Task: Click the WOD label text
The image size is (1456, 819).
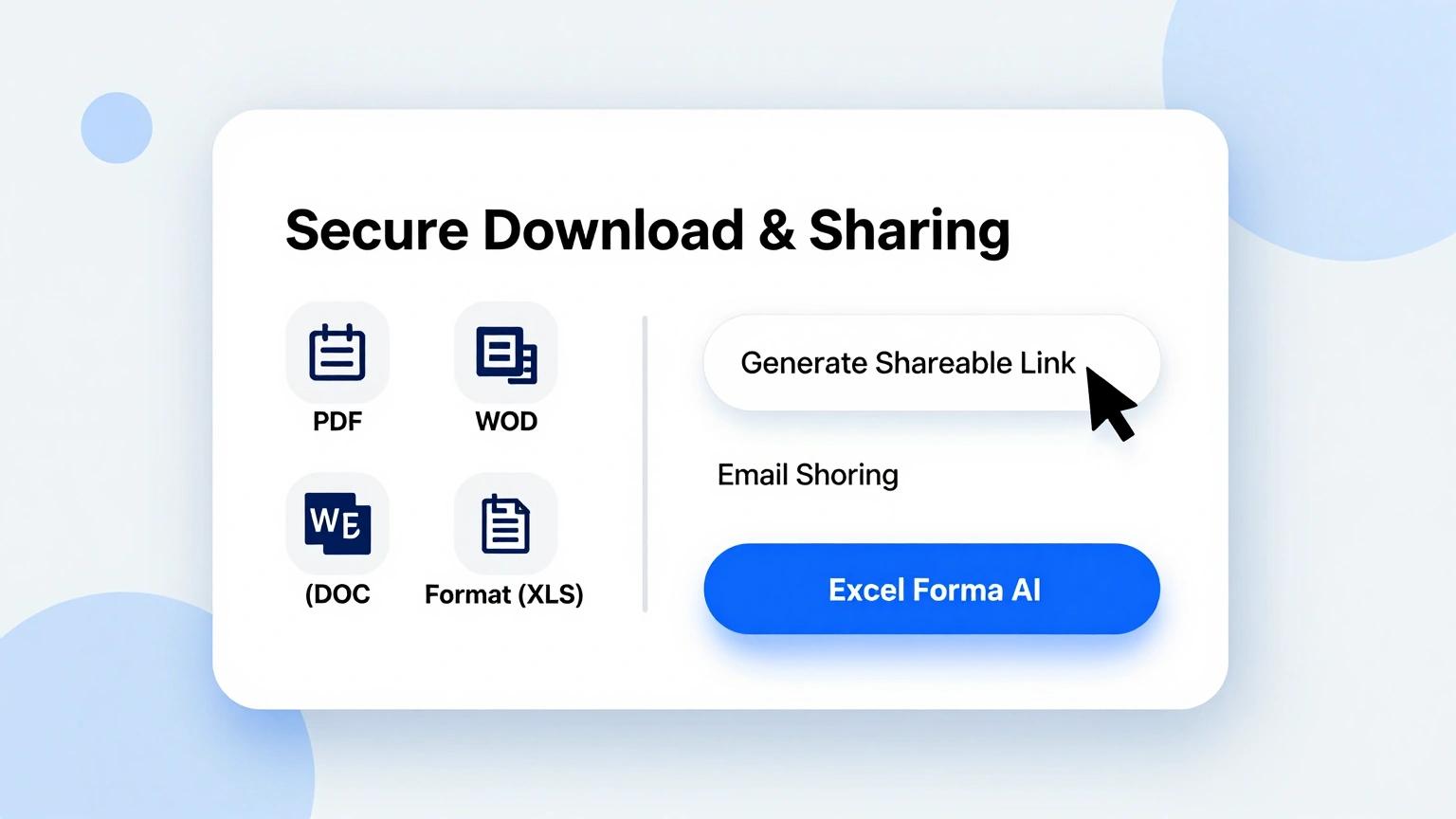Action: coord(506,421)
